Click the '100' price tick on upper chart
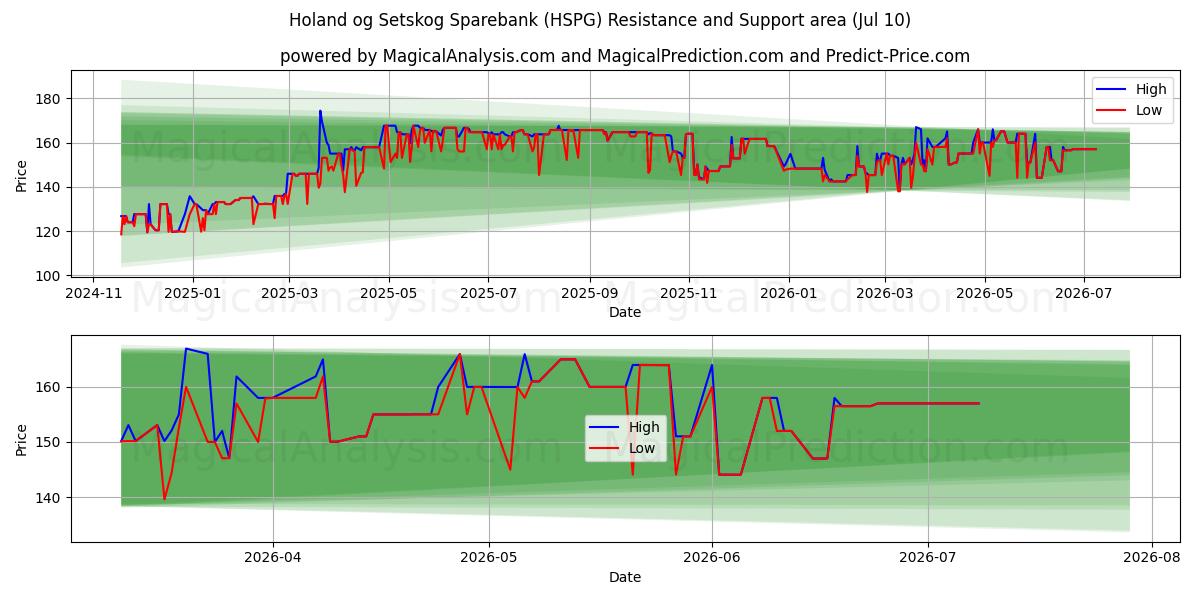The width and height of the screenshot is (1200, 600). tap(50, 276)
